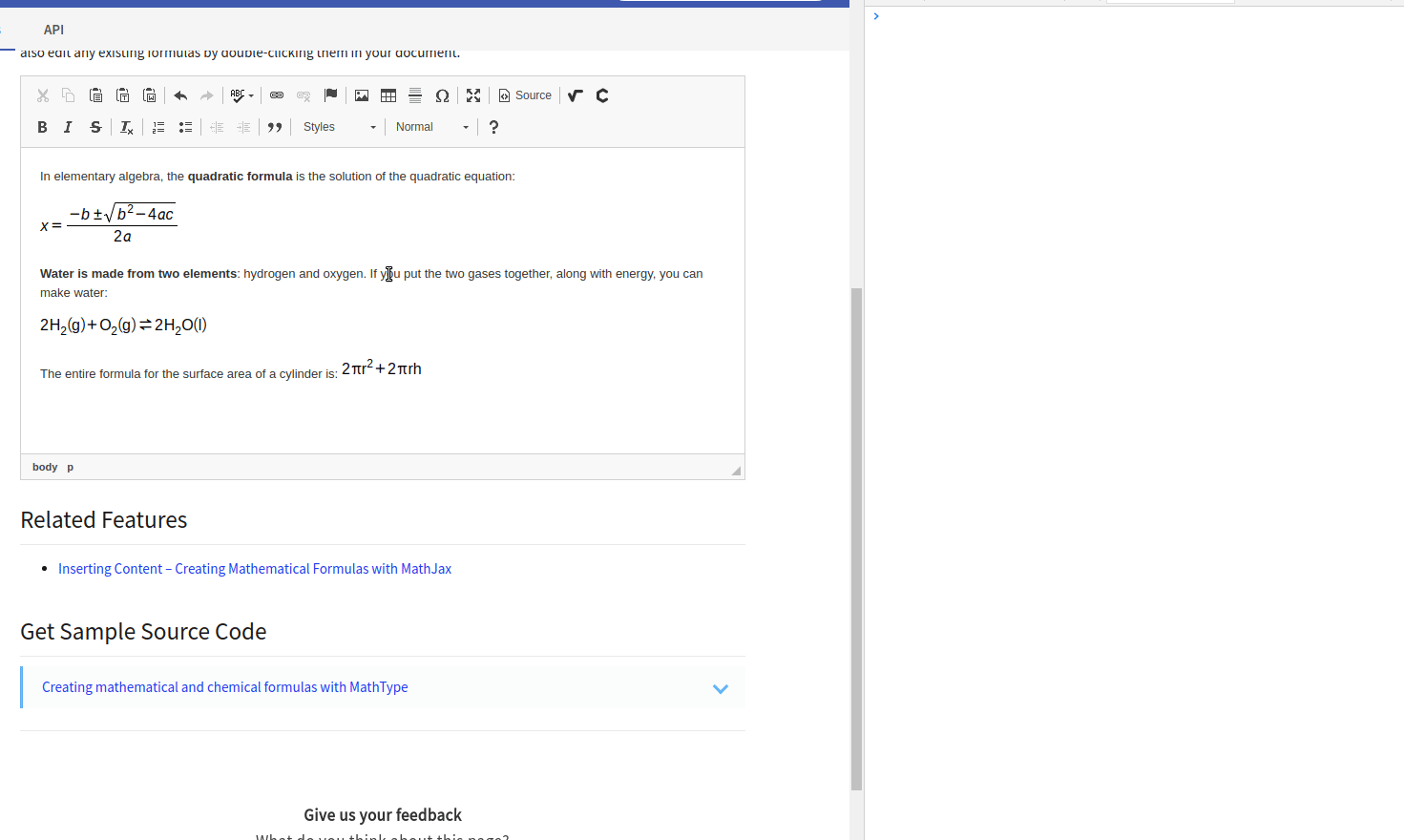Open the Normal paragraph format dropdown
This screenshot has width=1404, height=840.
point(431,126)
